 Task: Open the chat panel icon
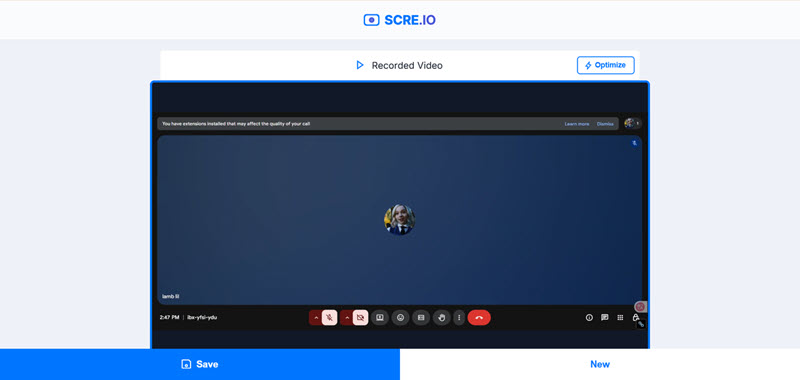[605, 317]
